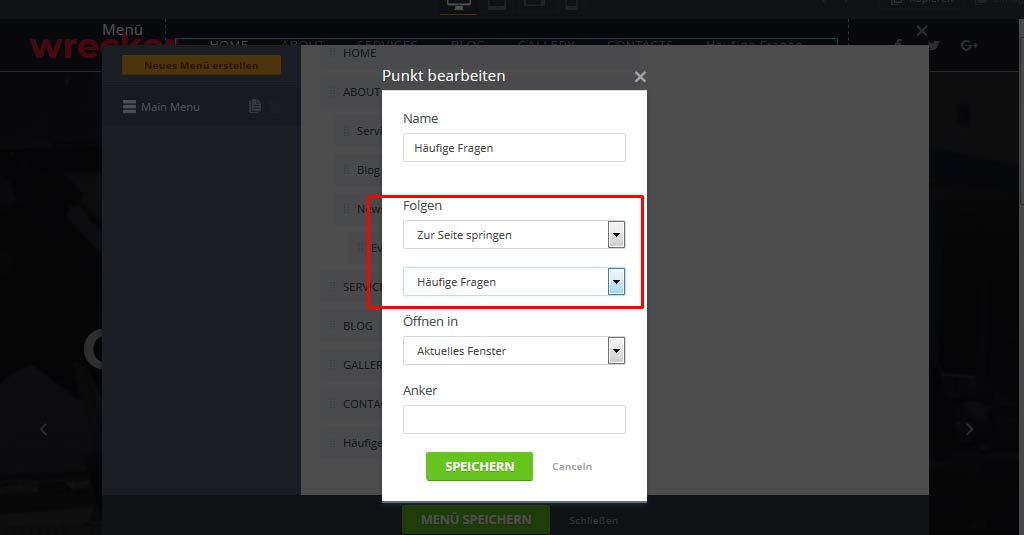This screenshot has width=1024, height=535.
Task: Click the Name input field
Action: click(514, 148)
